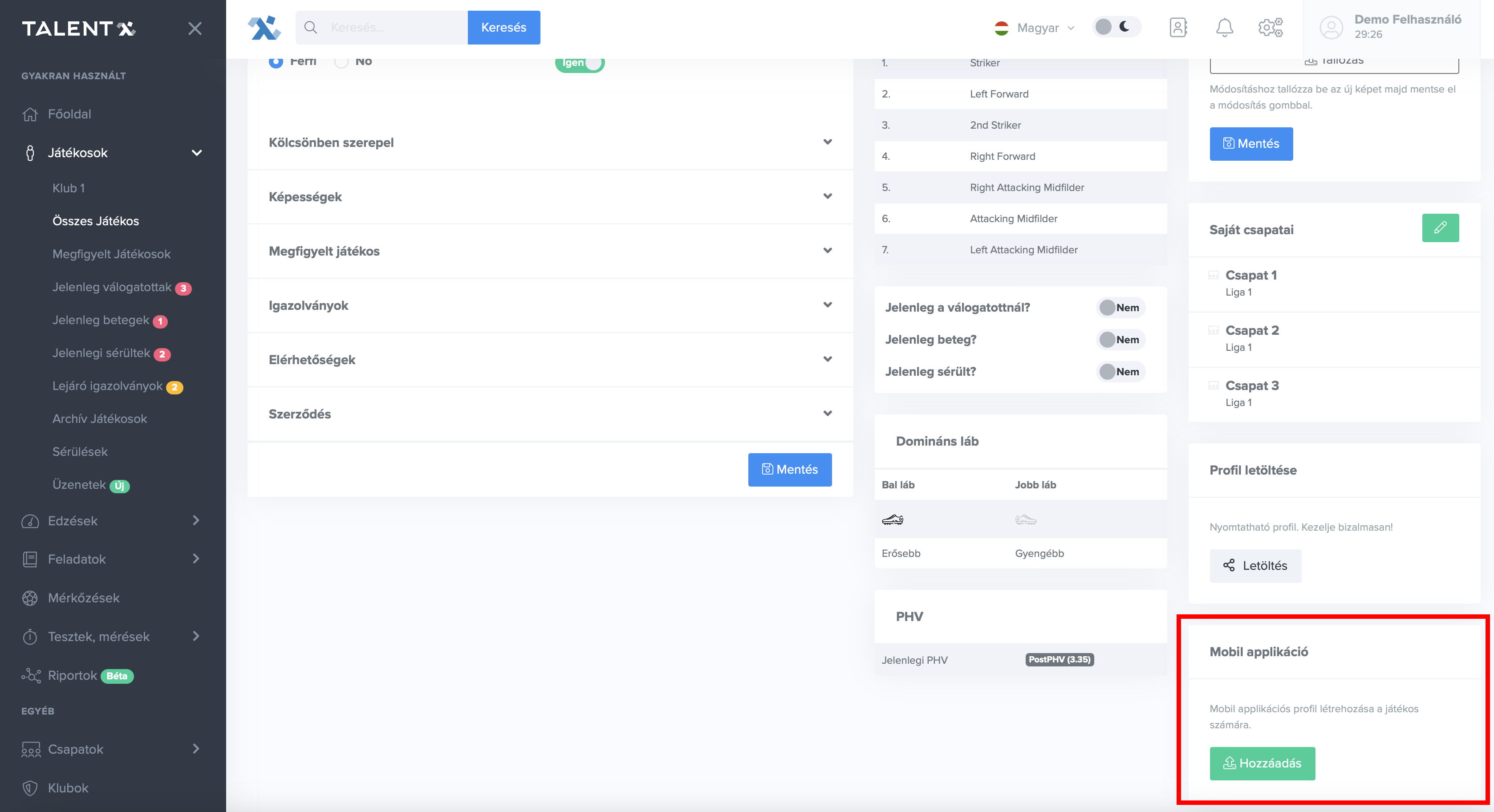Open the Mérkőzések menu item
The width and height of the screenshot is (1494, 812).
point(84,598)
